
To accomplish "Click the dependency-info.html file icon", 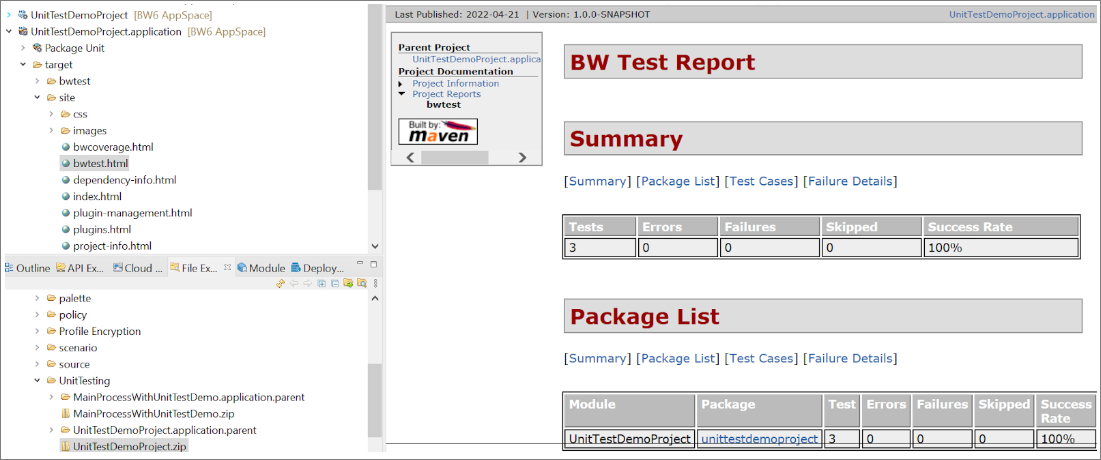I will [66, 180].
